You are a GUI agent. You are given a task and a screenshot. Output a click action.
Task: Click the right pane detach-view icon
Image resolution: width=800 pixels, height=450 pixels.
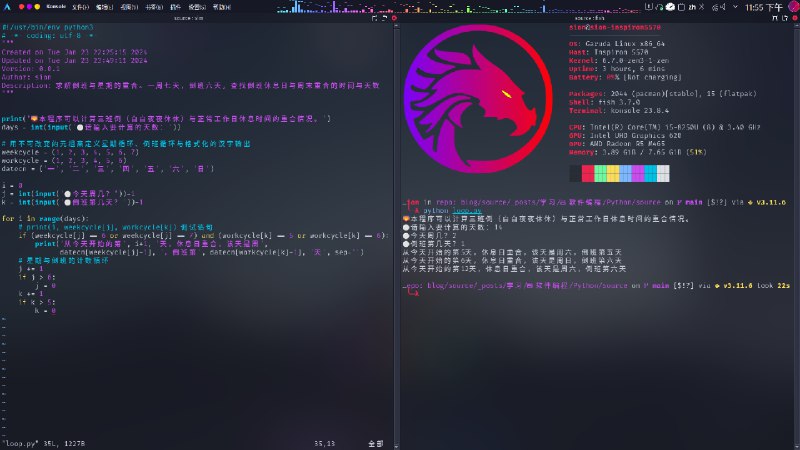(x=785, y=18)
